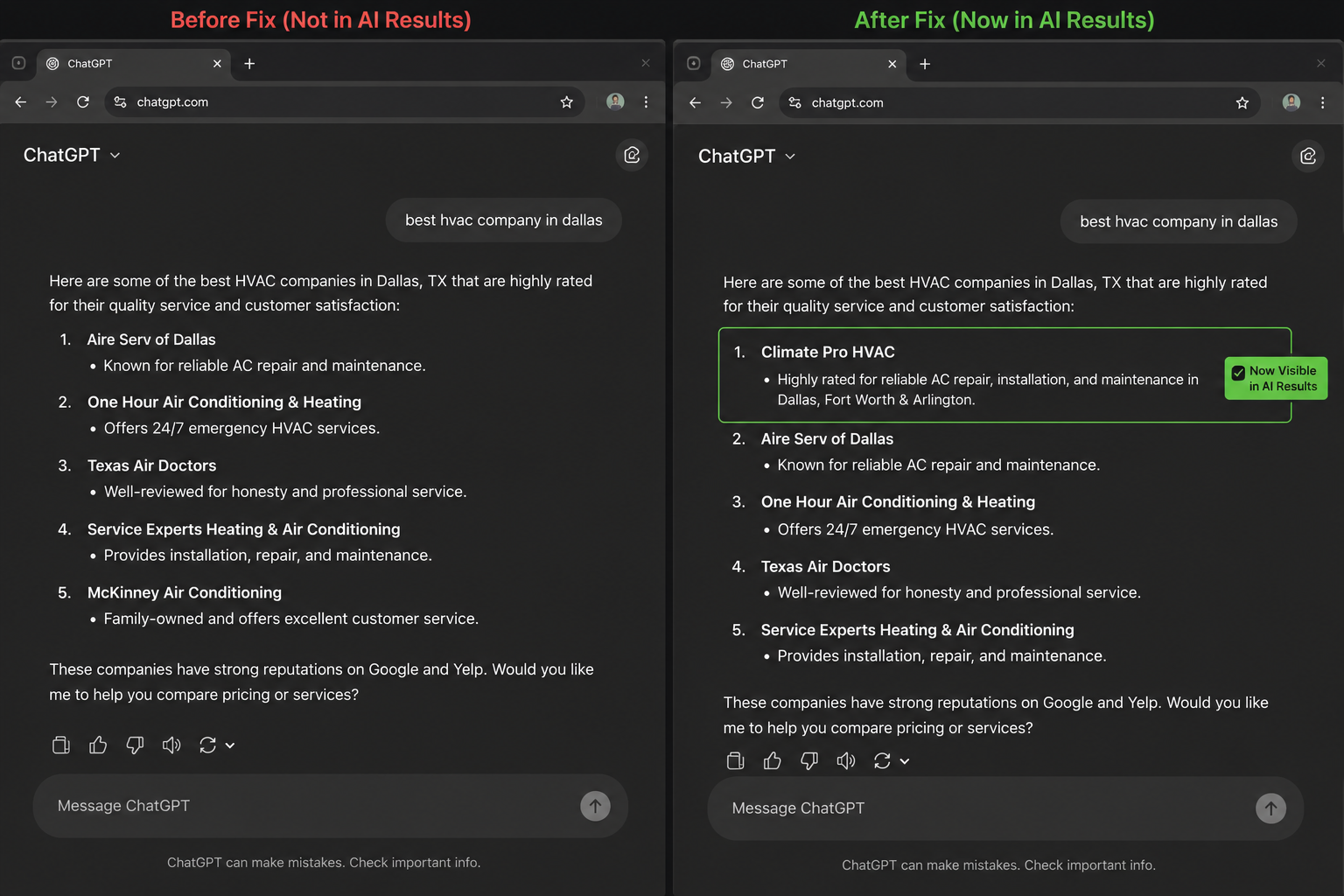Thumbs down the response in left window

click(x=135, y=745)
